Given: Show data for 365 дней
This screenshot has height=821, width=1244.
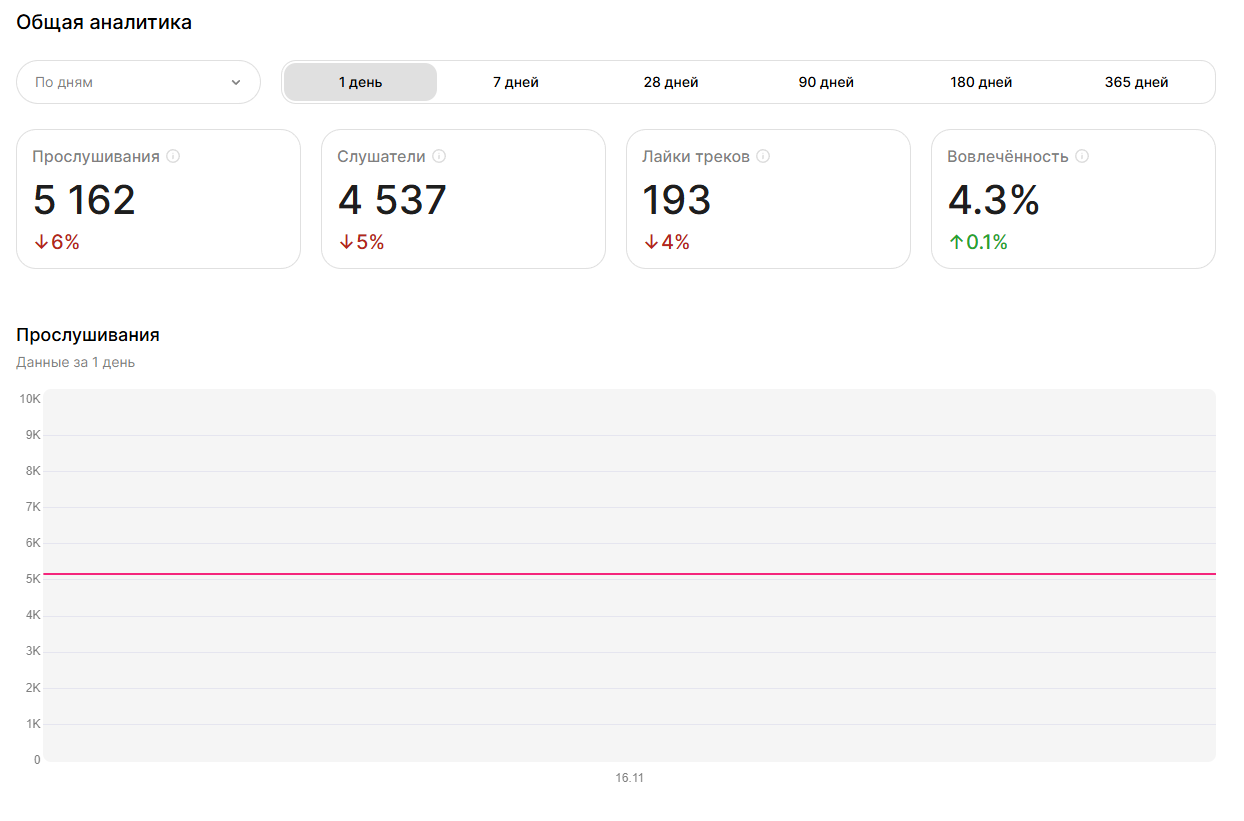Looking at the screenshot, I should point(1136,82).
